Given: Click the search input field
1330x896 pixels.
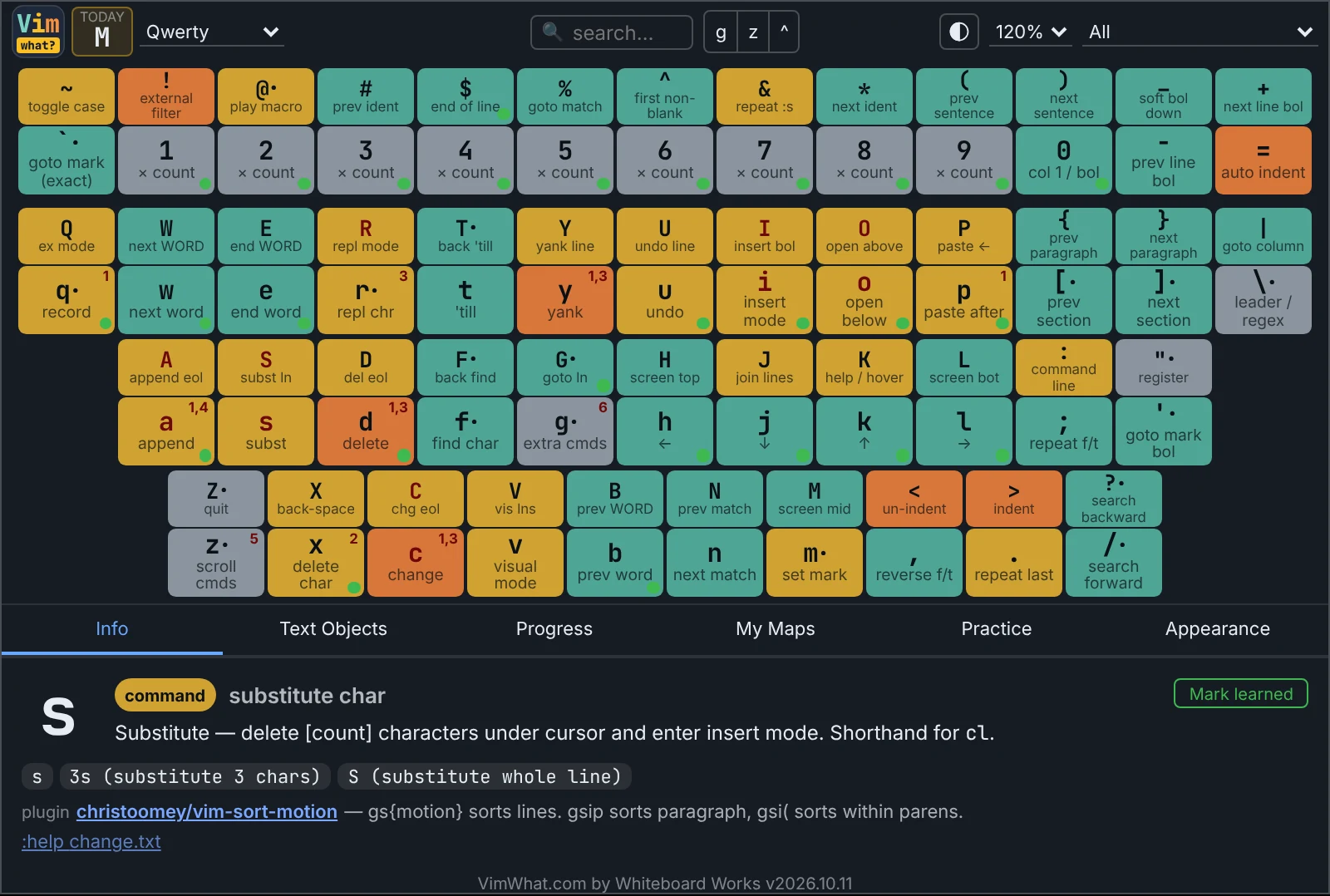Looking at the screenshot, I should pyautogui.click(x=612, y=32).
